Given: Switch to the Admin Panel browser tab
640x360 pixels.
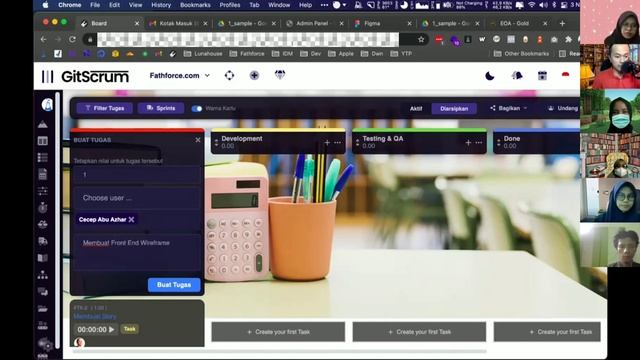Looking at the screenshot, I should point(315,24).
